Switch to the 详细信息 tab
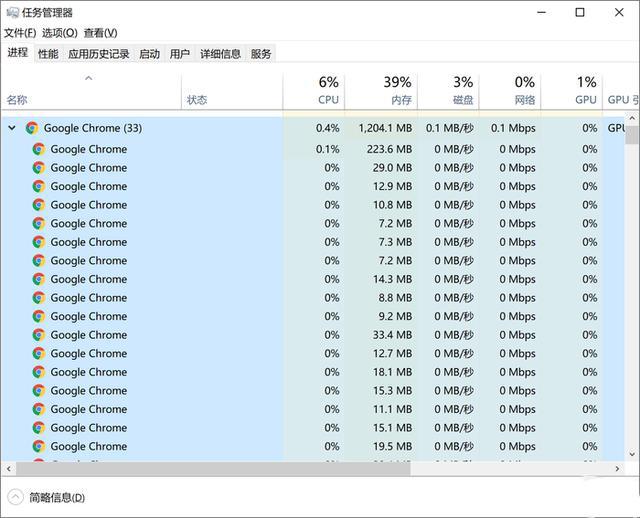Viewport: 640px width, 518px height. coord(220,54)
